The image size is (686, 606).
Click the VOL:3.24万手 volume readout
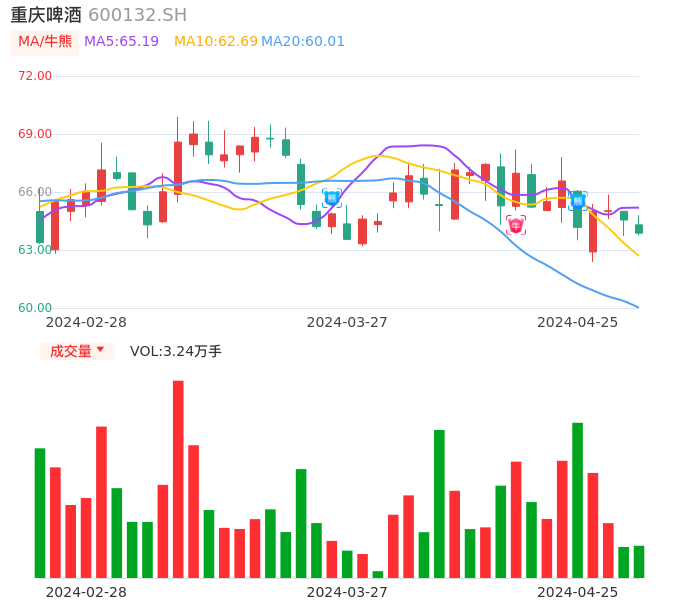point(175,351)
